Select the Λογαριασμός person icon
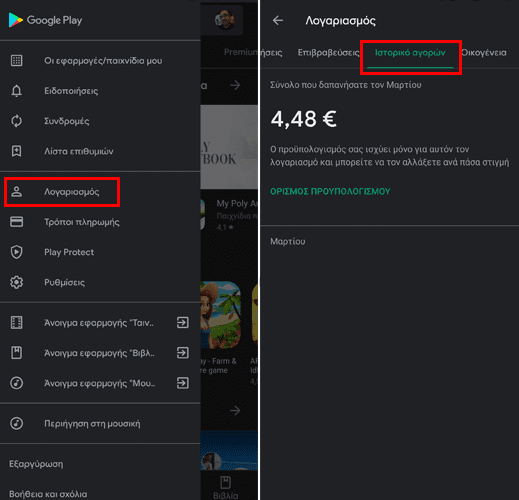 (16, 192)
